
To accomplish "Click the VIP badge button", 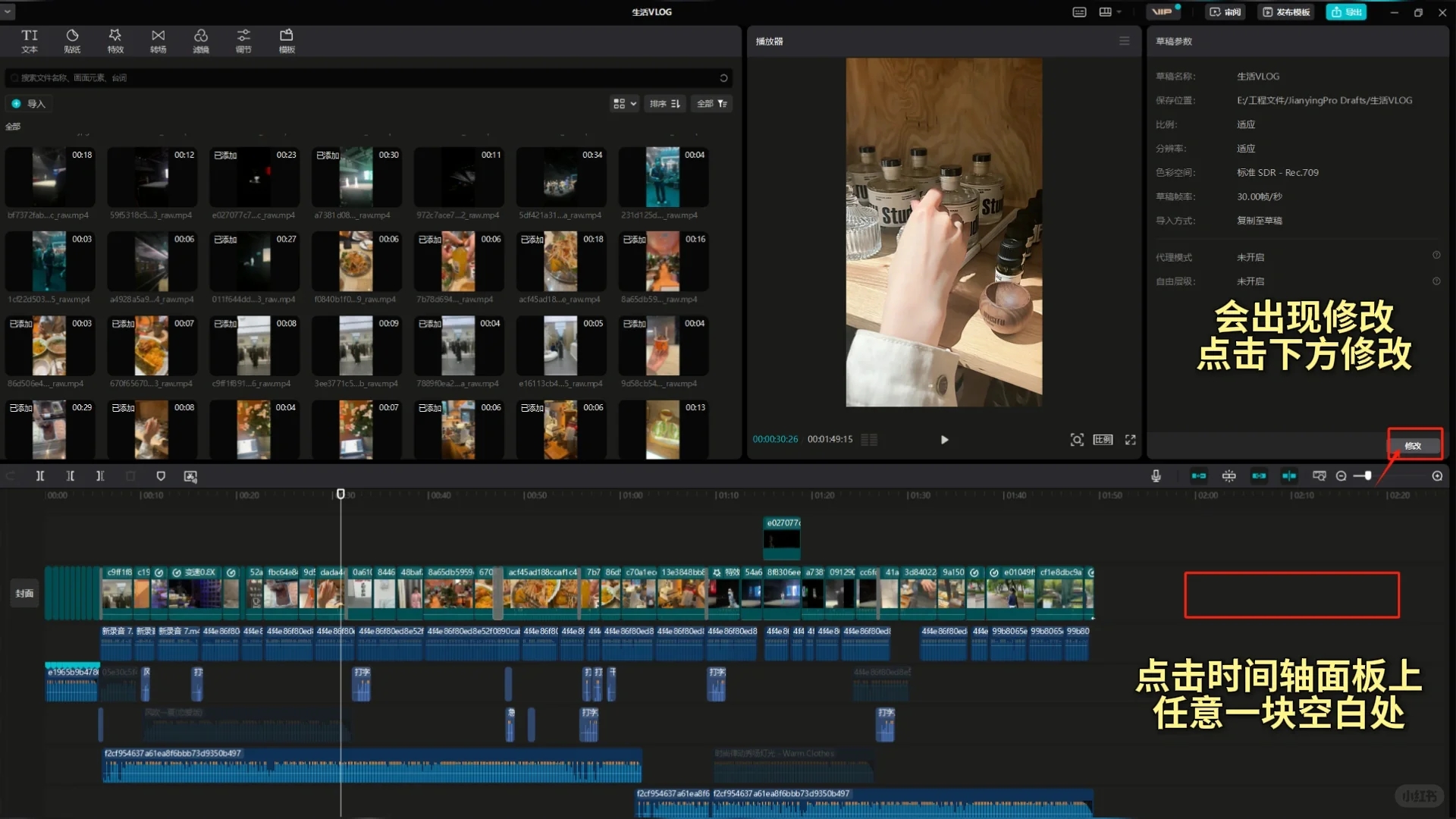I will point(1163,12).
